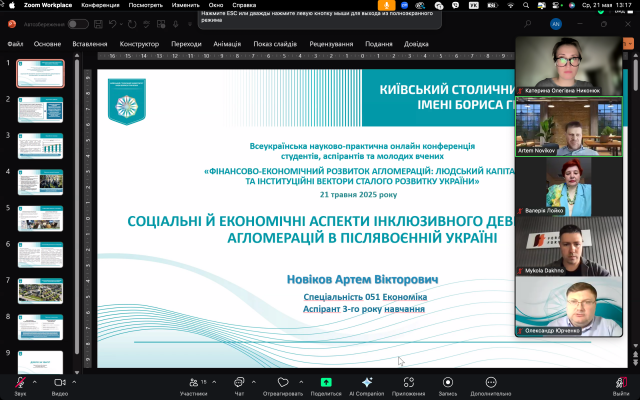Mute microphone with the Звук icon
640x400 pixels.
pyautogui.click(x=20, y=382)
